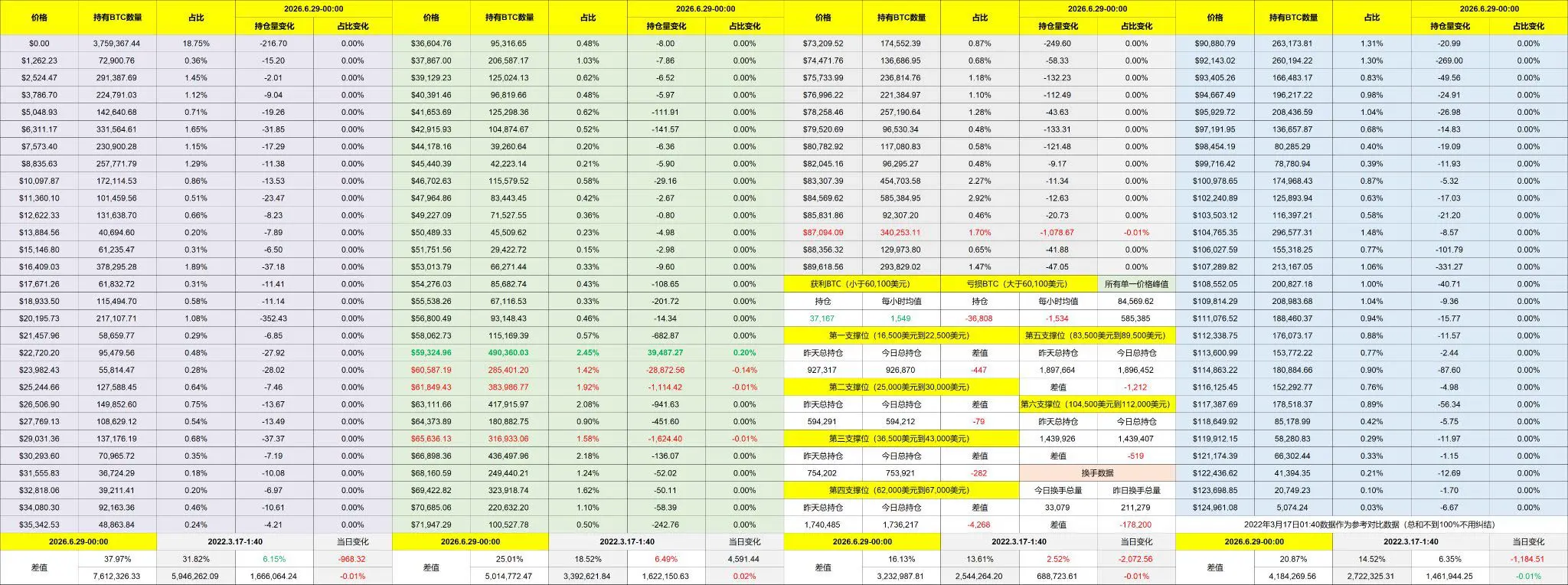
Task: Click the 第二支撑位（25,000美元到30,000美元） header
Action: pyautogui.click(x=901, y=387)
